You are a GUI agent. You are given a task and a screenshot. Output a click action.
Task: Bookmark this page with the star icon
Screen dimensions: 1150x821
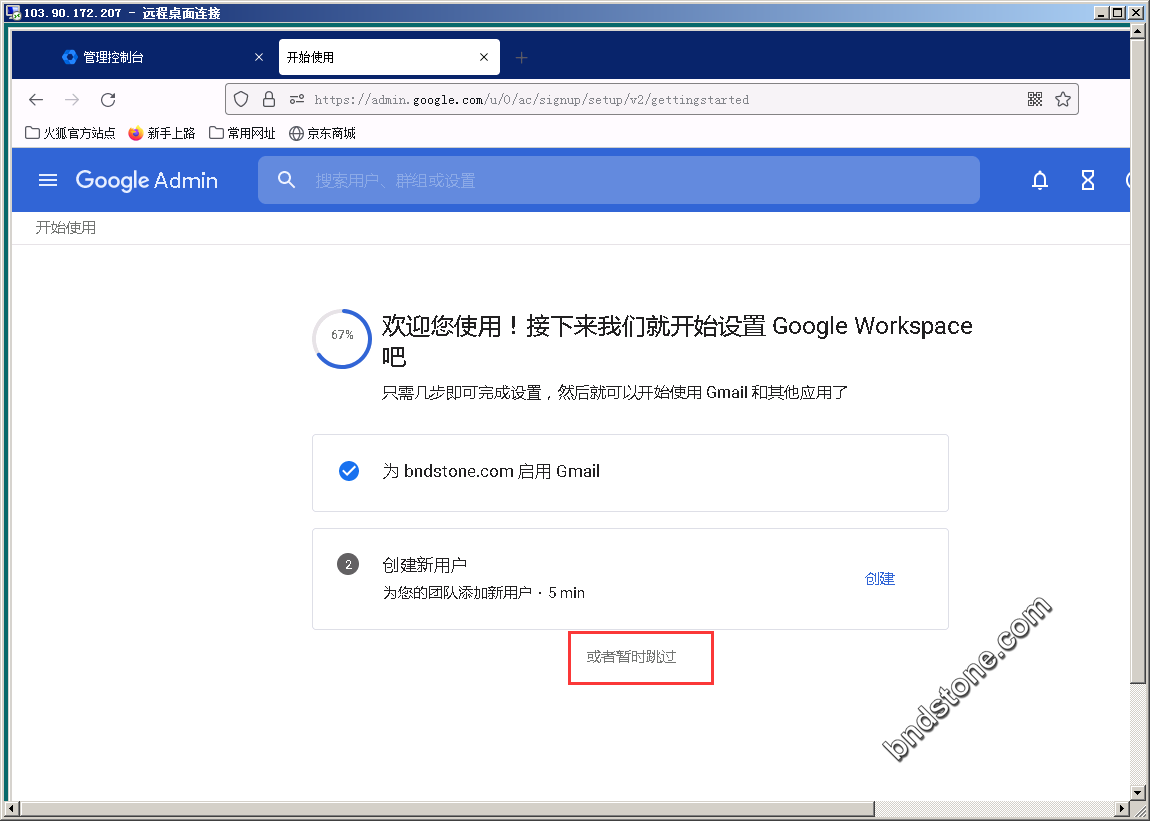pyautogui.click(x=1063, y=99)
